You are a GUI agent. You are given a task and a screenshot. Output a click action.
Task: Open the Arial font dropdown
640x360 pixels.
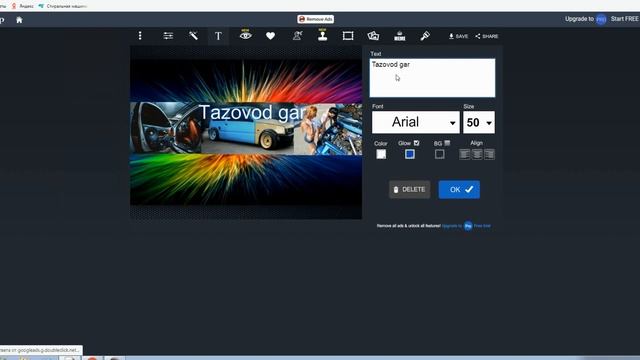point(416,122)
